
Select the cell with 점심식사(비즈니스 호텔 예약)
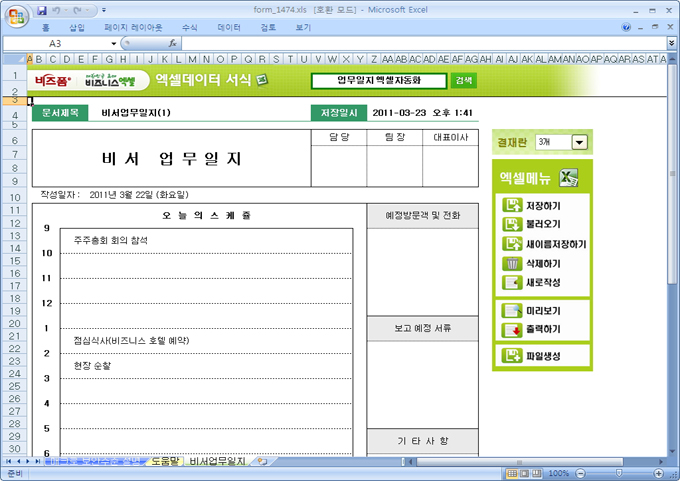click(x=131, y=340)
